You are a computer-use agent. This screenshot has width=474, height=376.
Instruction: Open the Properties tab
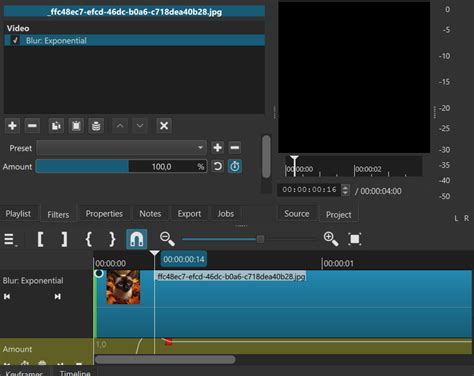point(104,214)
